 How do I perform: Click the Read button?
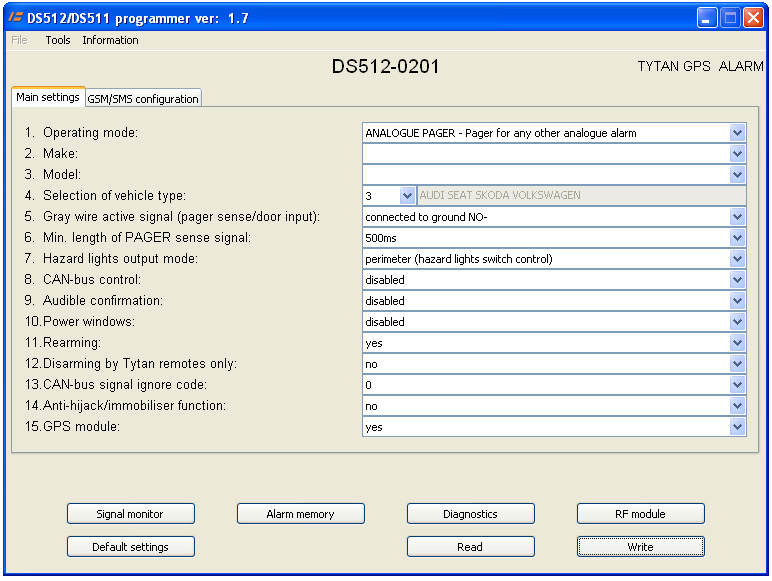pyautogui.click(x=470, y=547)
